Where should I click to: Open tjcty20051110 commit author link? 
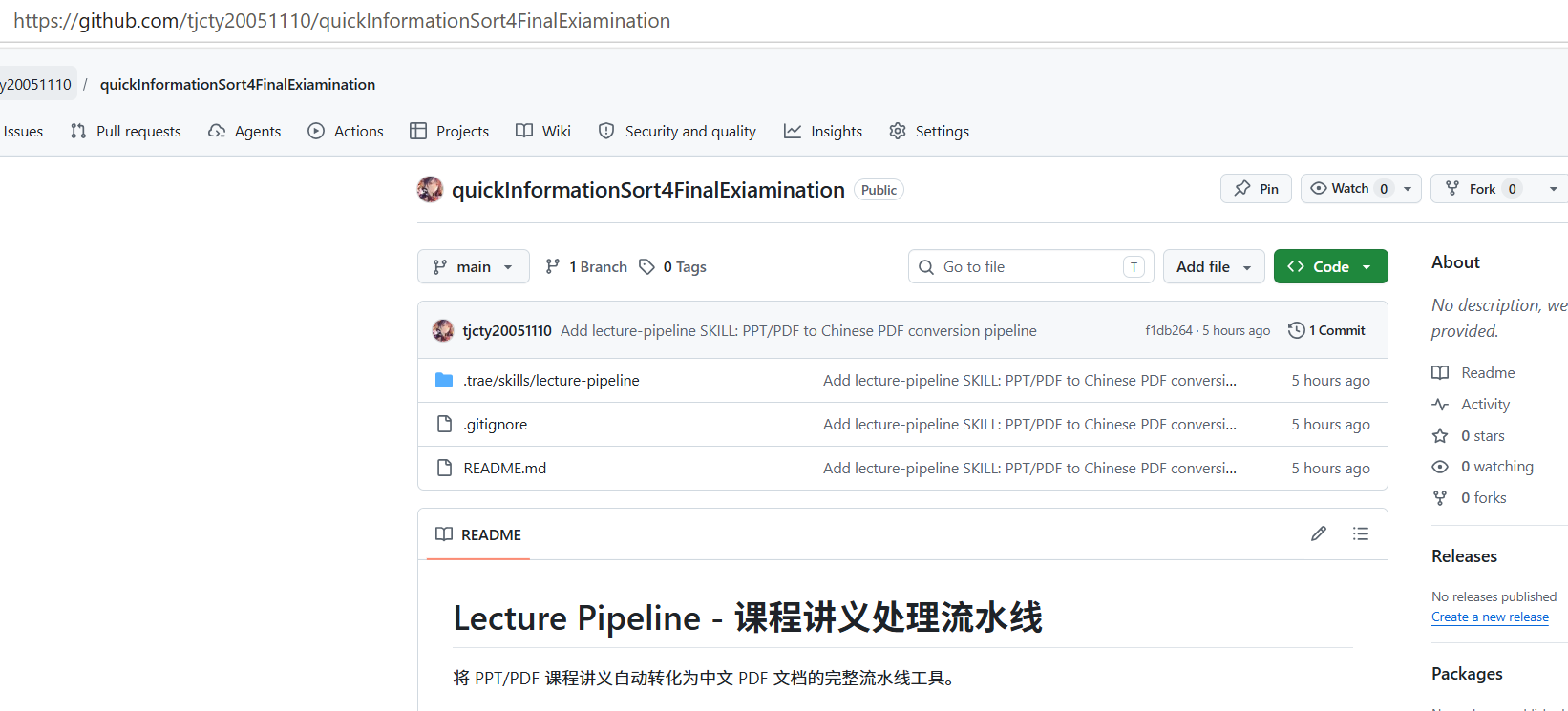pyautogui.click(x=507, y=330)
